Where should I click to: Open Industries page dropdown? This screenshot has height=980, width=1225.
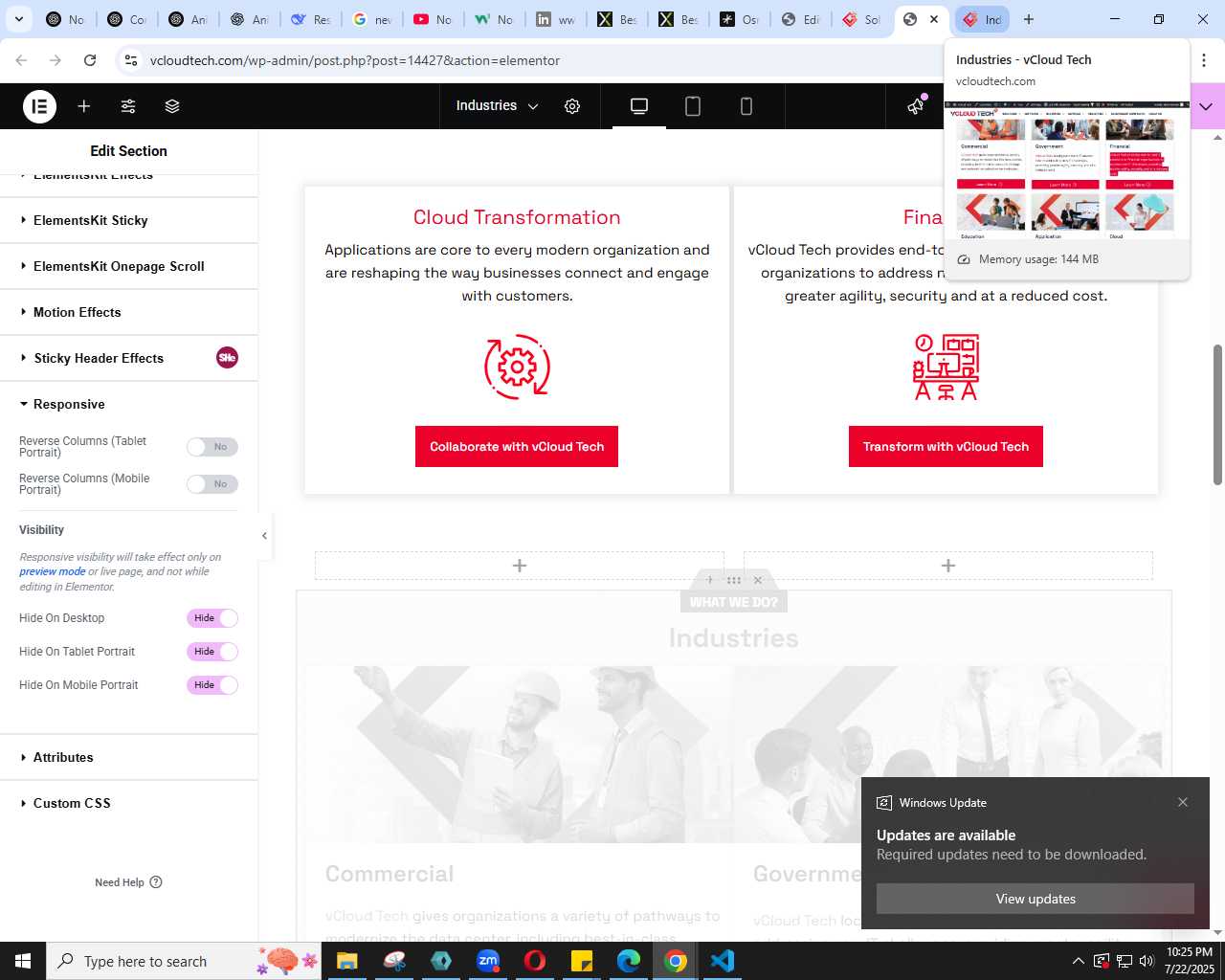tap(497, 106)
